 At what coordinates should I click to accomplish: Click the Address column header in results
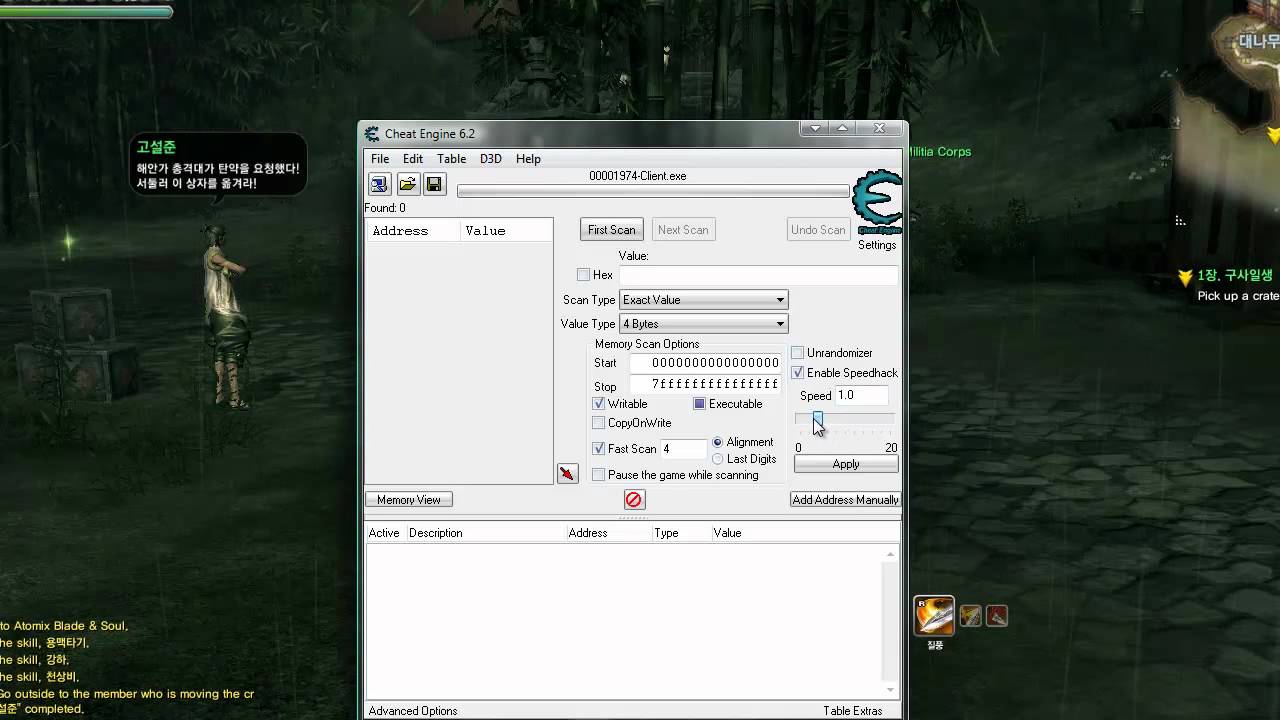[413, 231]
